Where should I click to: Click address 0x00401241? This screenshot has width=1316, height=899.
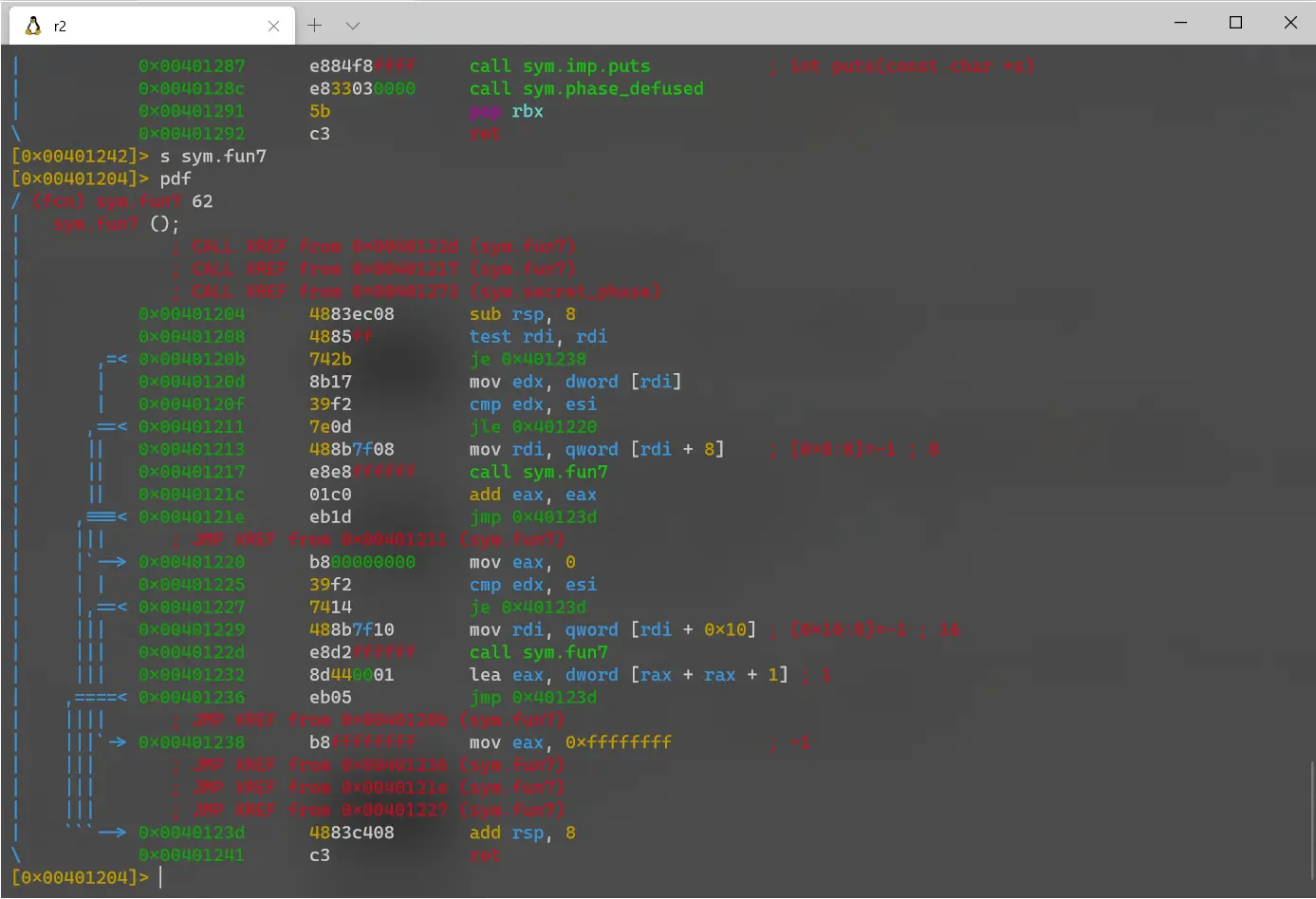(192, 855)
